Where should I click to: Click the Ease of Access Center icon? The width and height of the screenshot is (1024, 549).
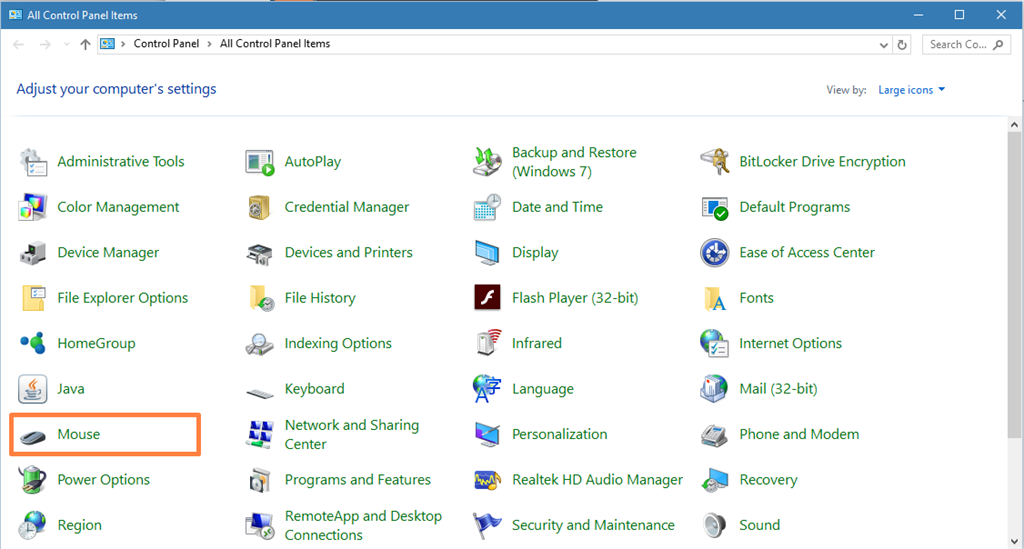(714, 253)
